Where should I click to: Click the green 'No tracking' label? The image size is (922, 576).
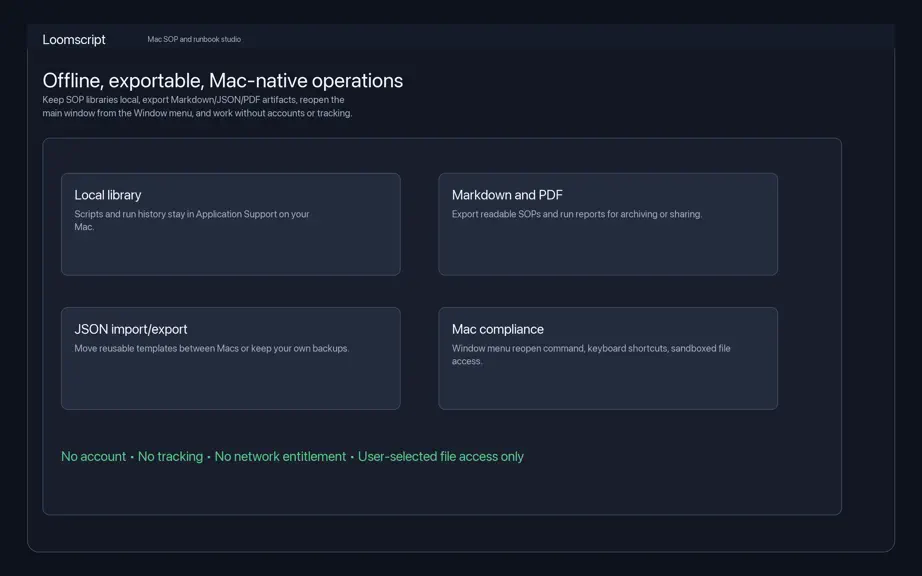(x=170, y=457)
